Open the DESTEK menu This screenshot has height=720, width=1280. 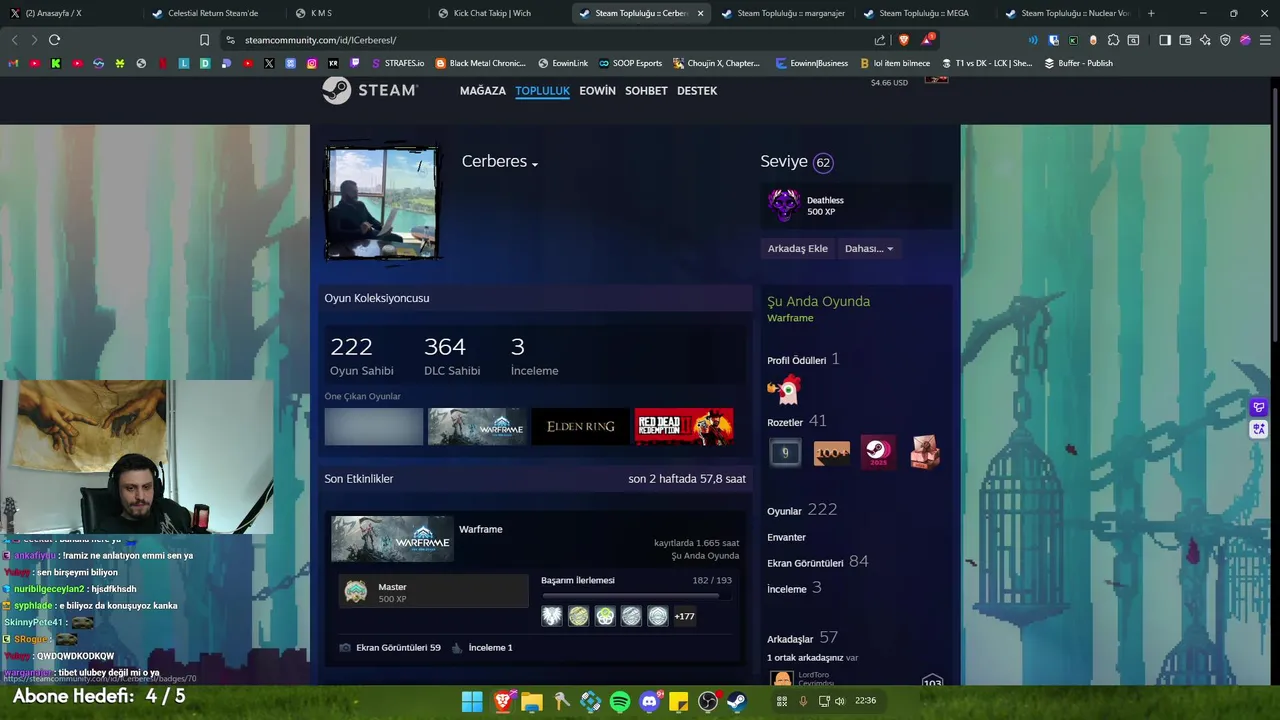coord(697,91)
